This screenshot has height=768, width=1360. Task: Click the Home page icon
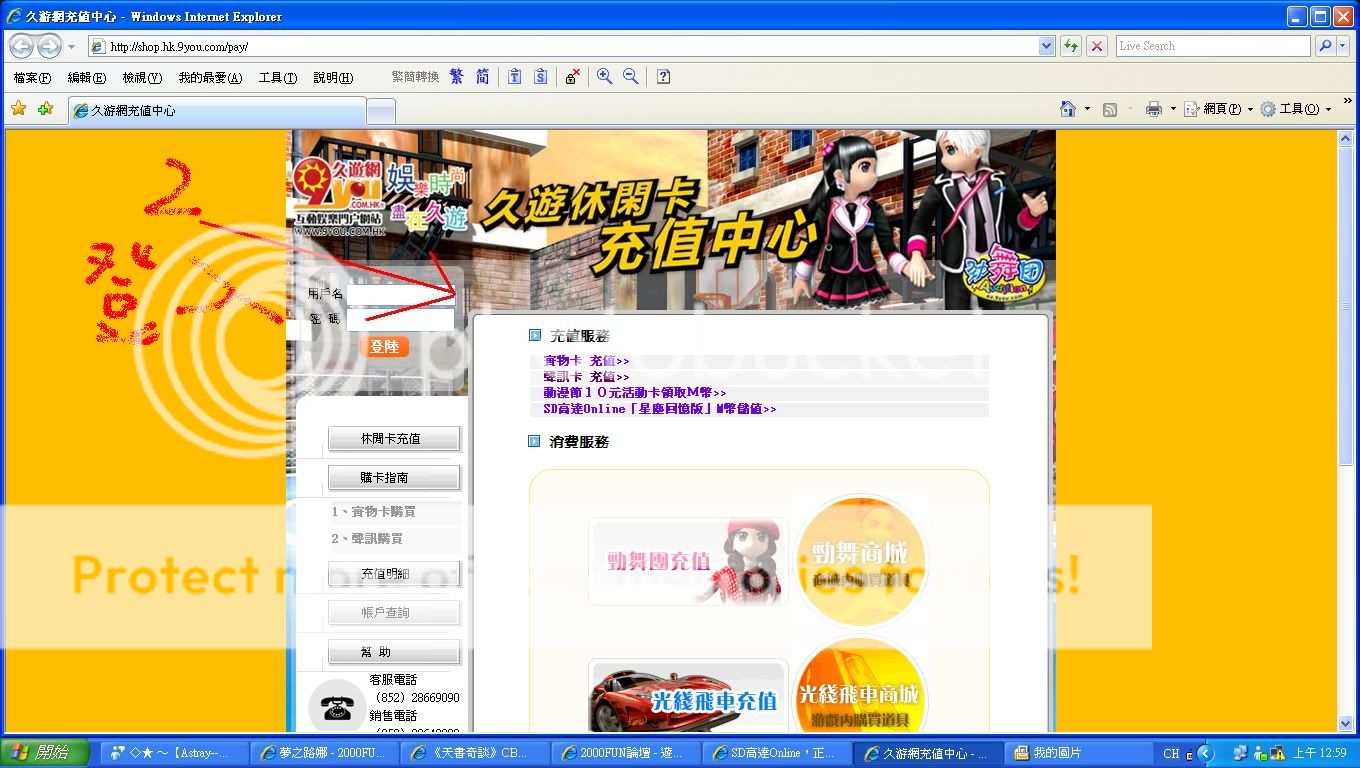coord(1068,109)
